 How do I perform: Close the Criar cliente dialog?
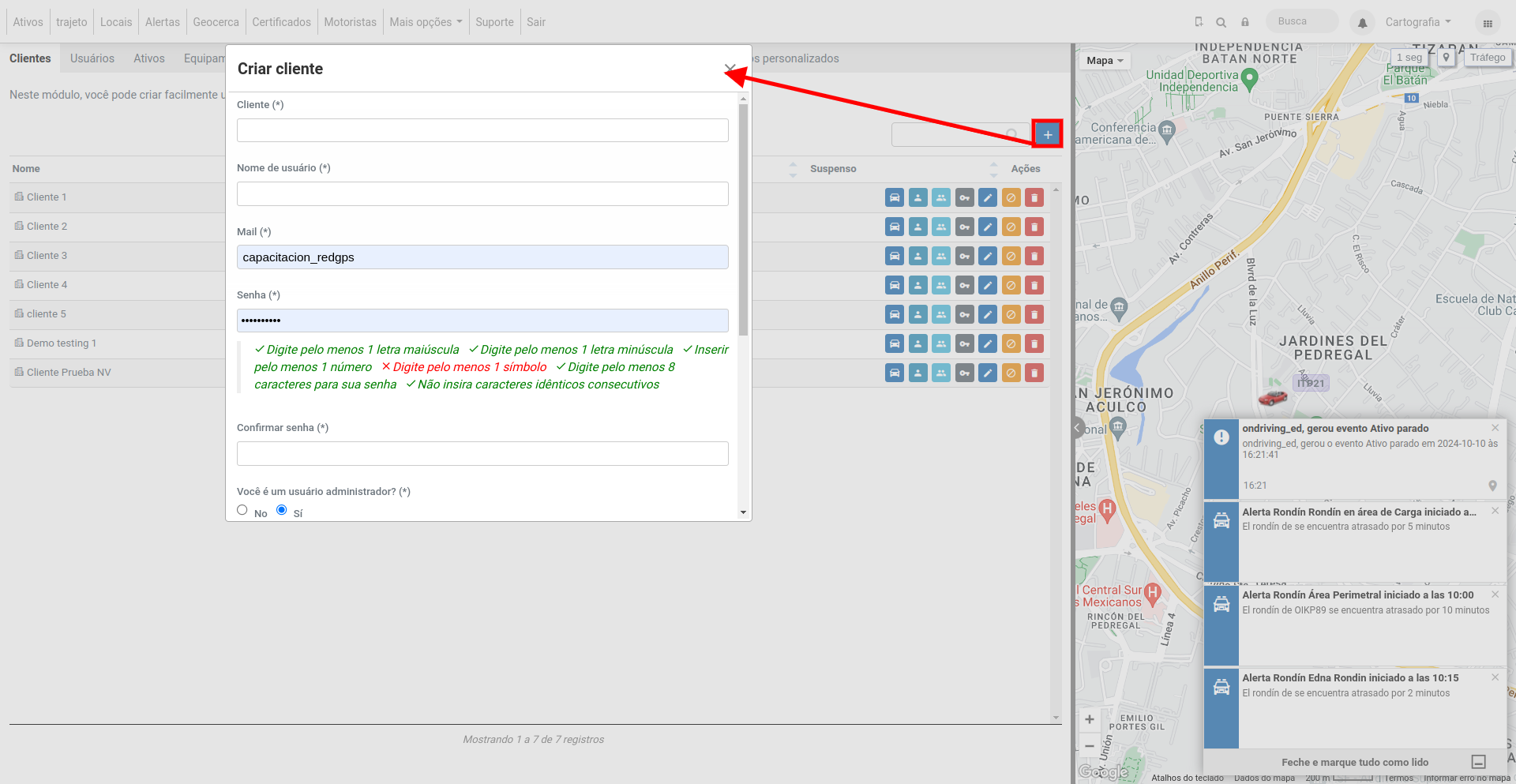point(730,69)
